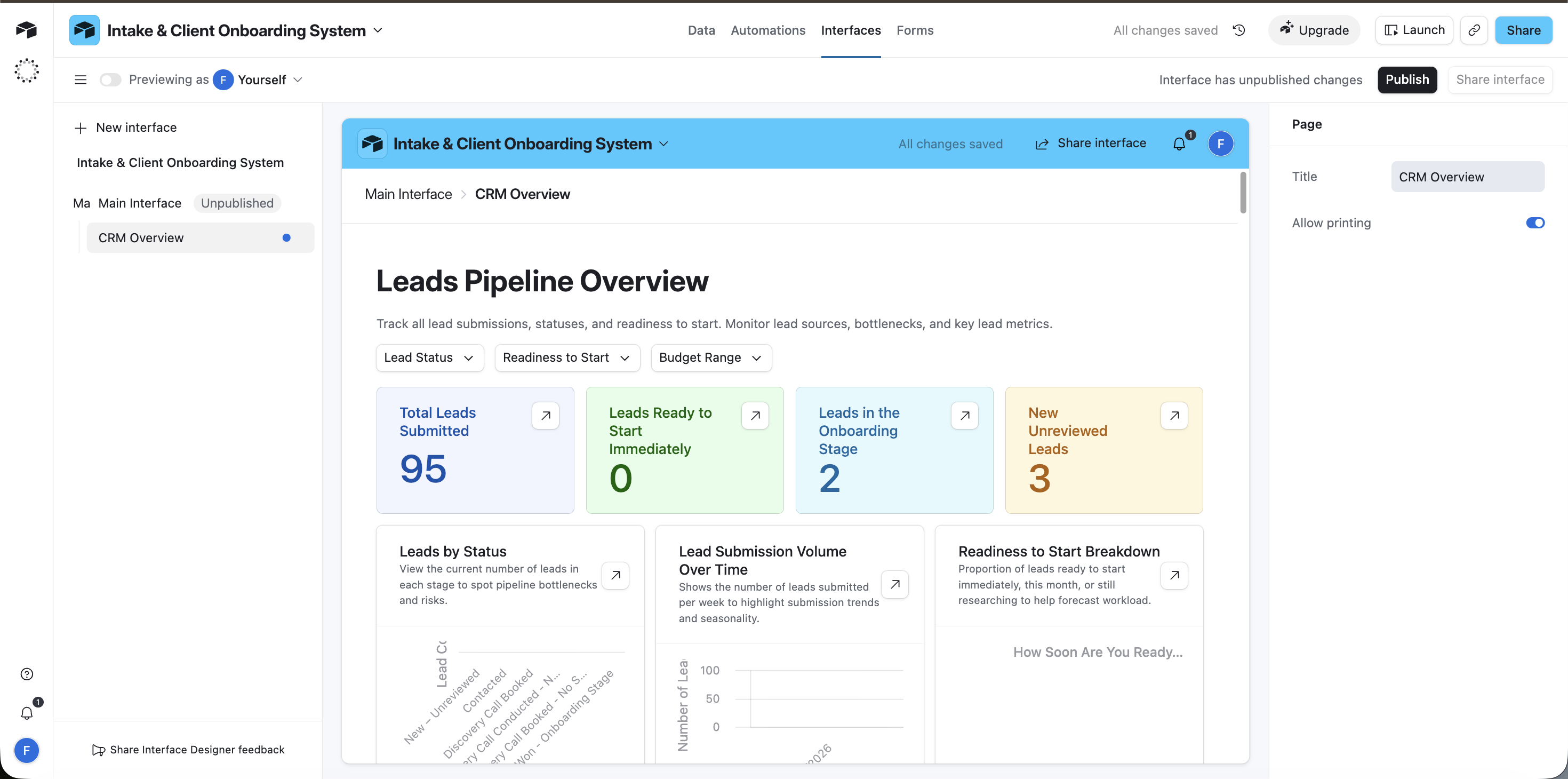1568x779 pixels.
Task: Switch to the Automations tab
Action: pyautogui.click(x=767, y=30)
